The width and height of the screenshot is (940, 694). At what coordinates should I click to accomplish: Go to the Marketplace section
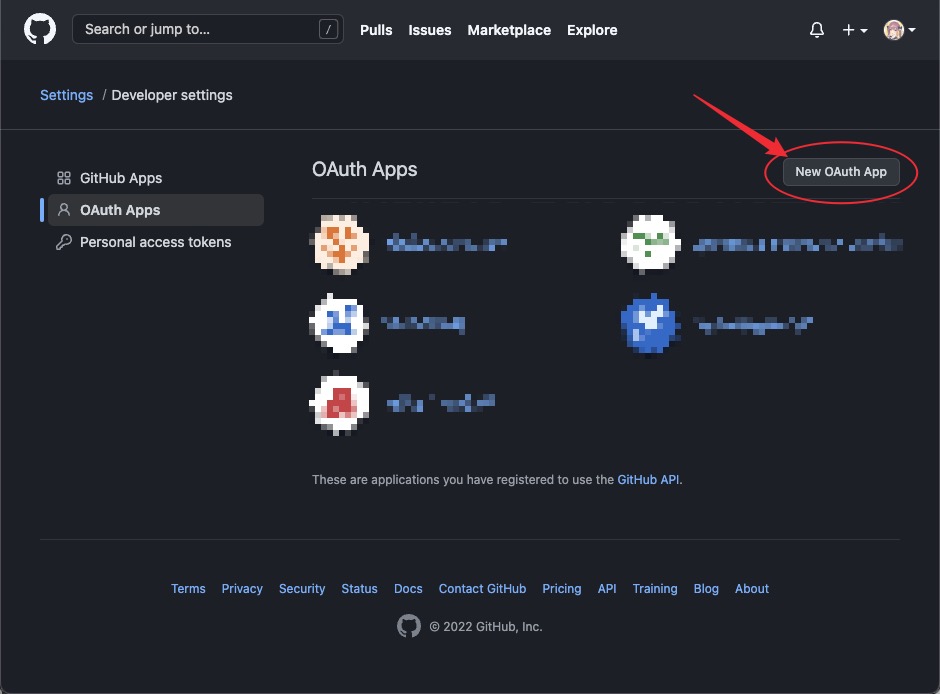509,30
